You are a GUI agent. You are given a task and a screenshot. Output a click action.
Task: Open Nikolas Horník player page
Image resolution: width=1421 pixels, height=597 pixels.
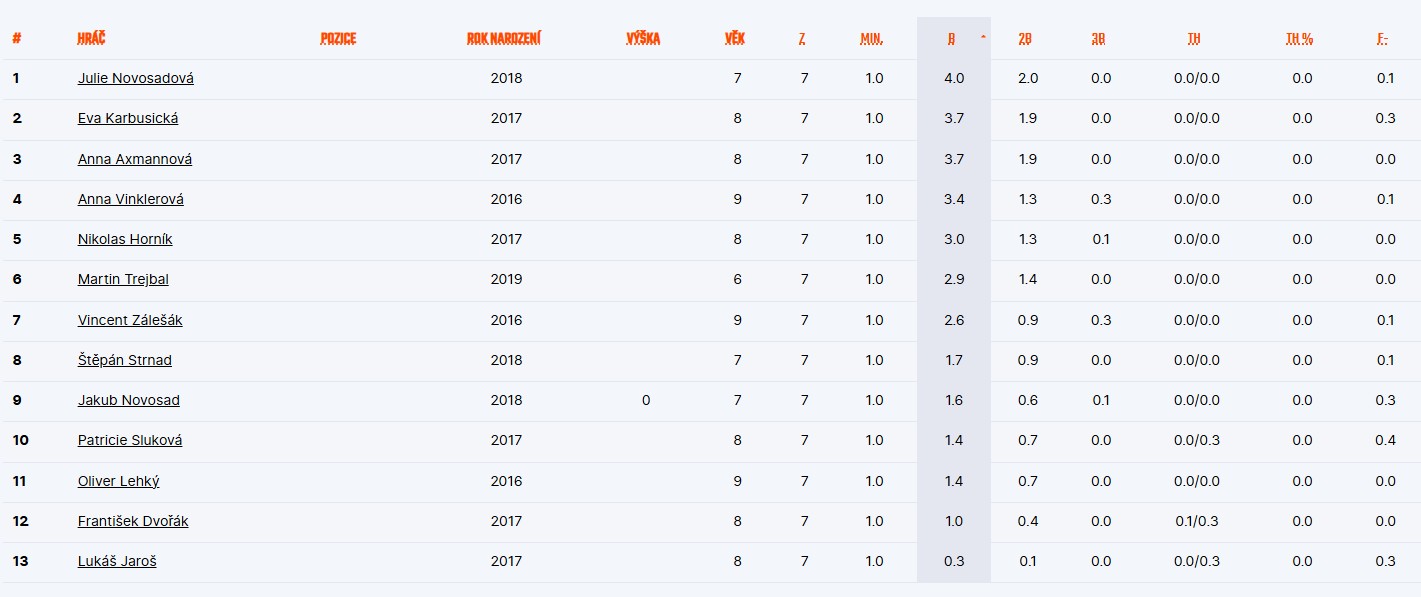127,239
